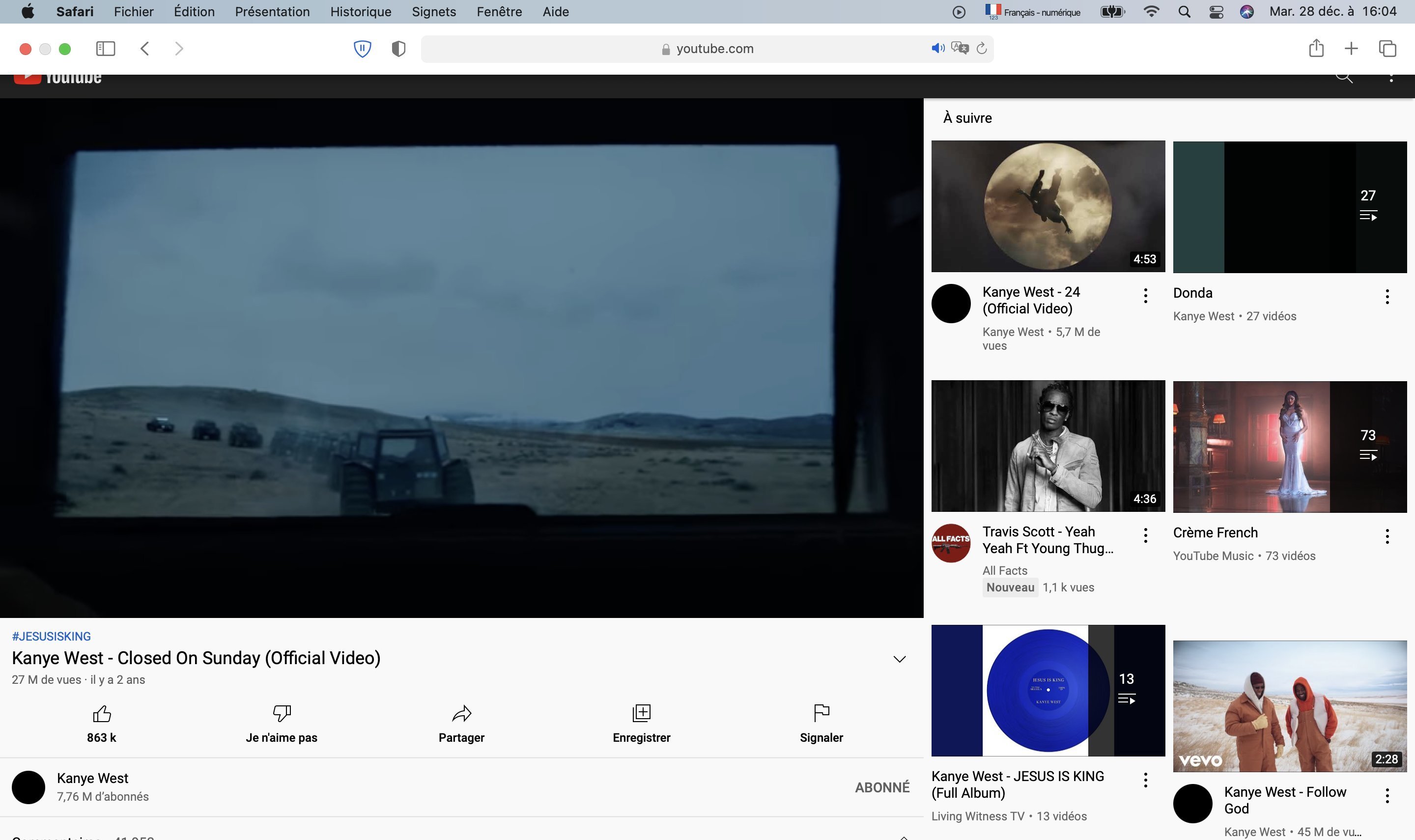Click the All Facts channel avatar
The width and height of the screenshot is (1415, 840).
tap(951, 543)
